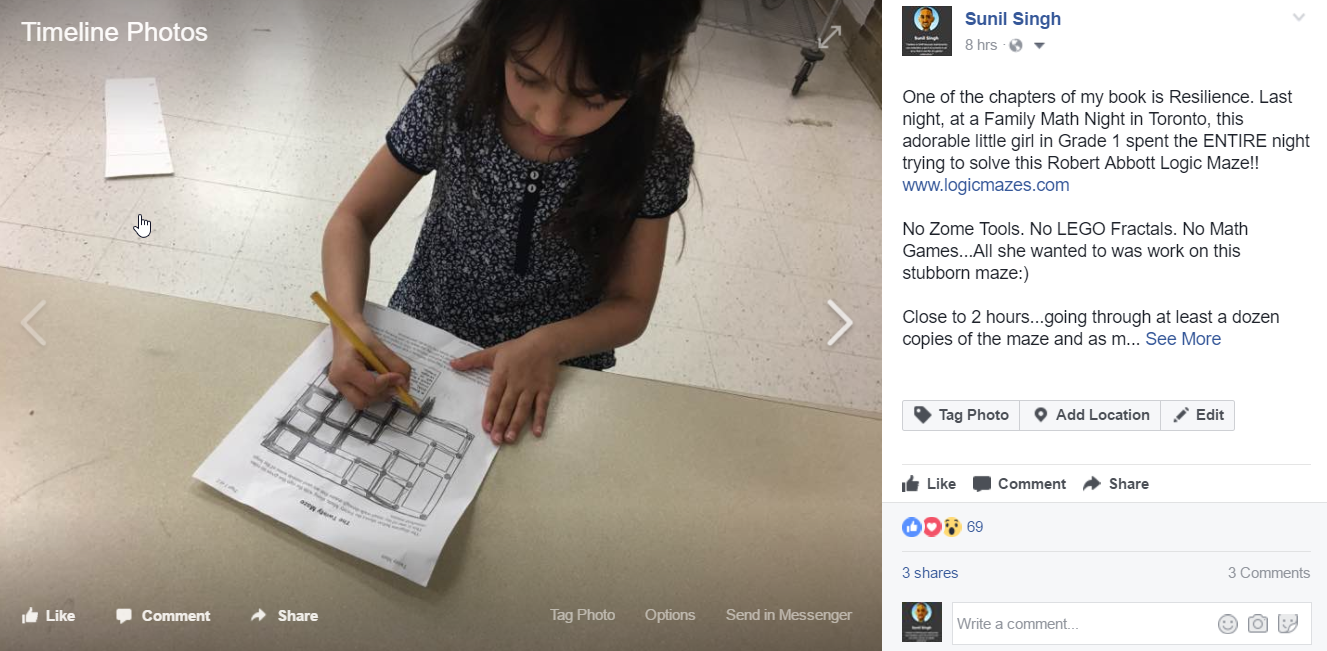Viewport: 1327px width, 651px height.
Task: Show the next photo with right arrow
Action: (840, 323)
